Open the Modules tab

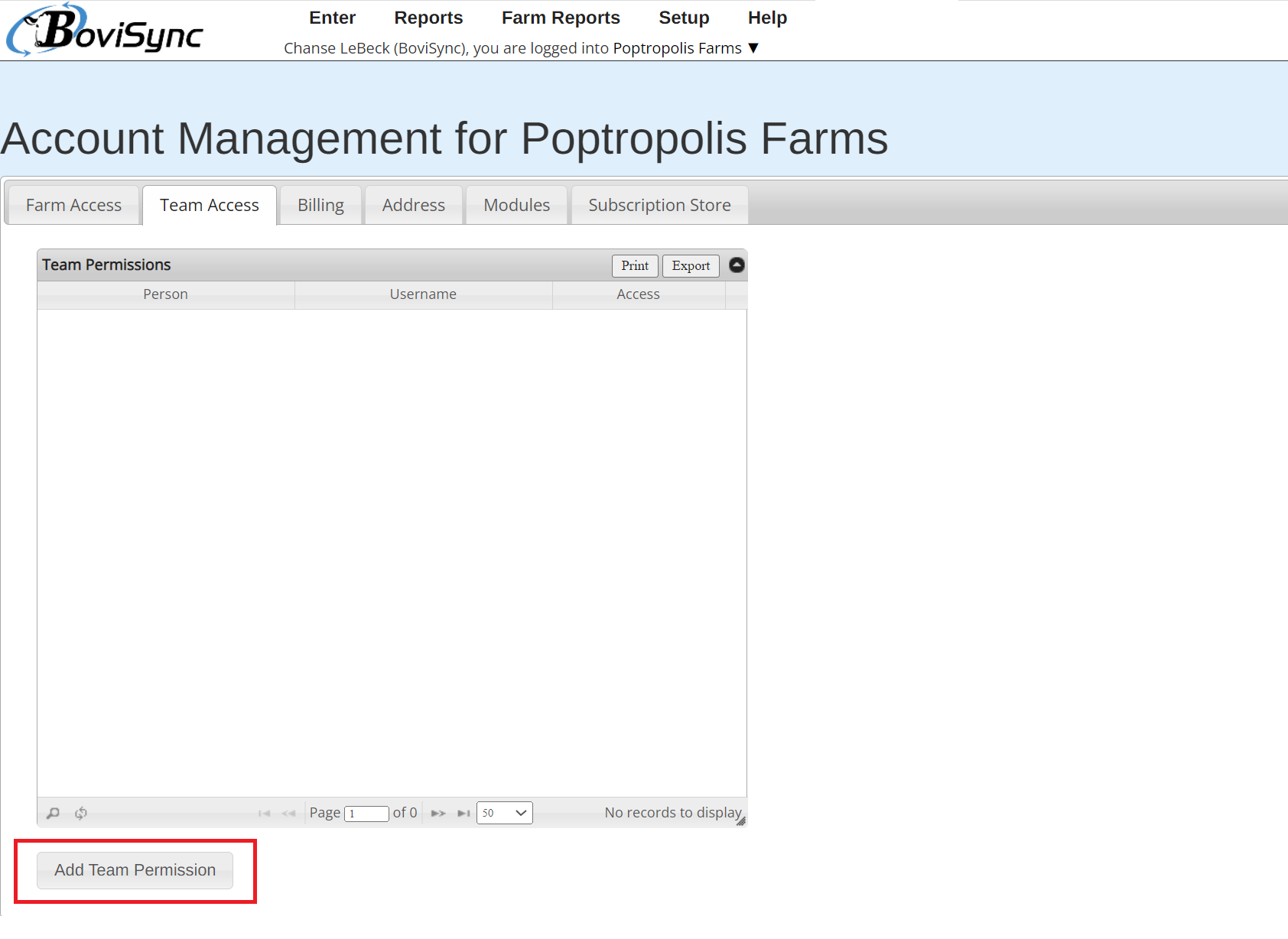(517, 205)
